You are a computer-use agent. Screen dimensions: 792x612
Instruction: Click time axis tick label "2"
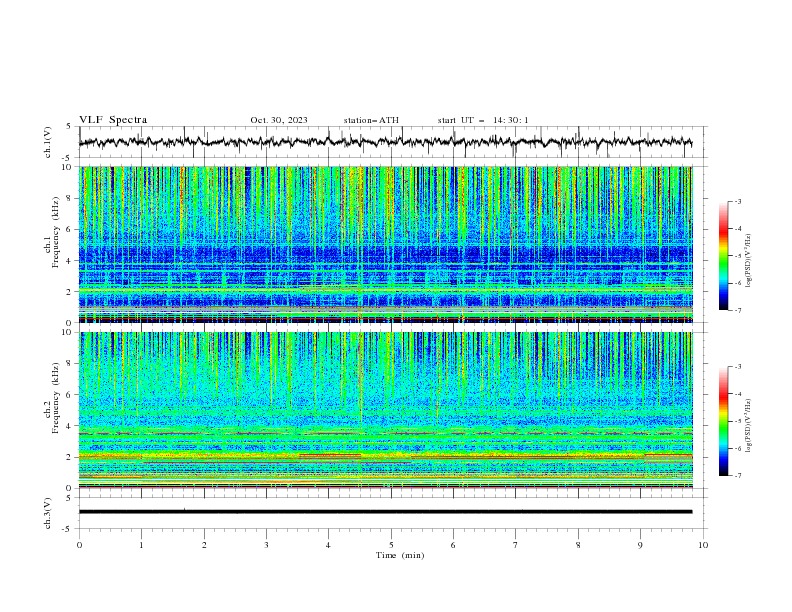tap(204, 545)
